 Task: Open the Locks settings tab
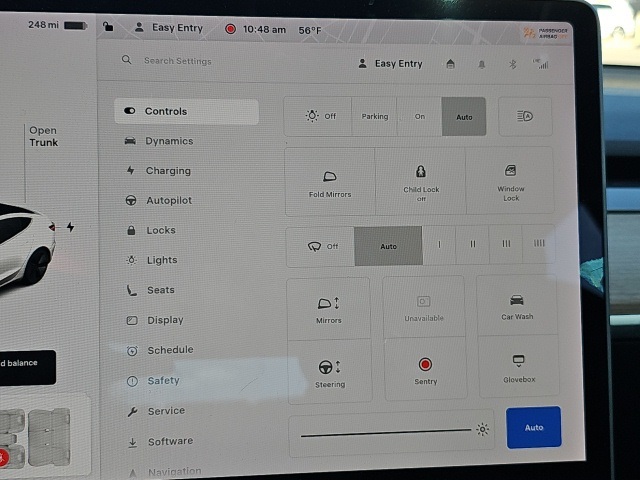(151, 230)
